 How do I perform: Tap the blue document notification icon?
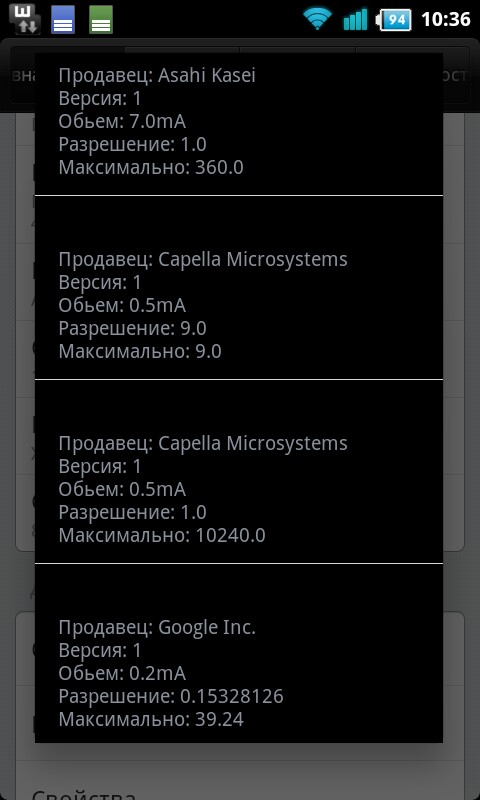(x=63, y=19)
